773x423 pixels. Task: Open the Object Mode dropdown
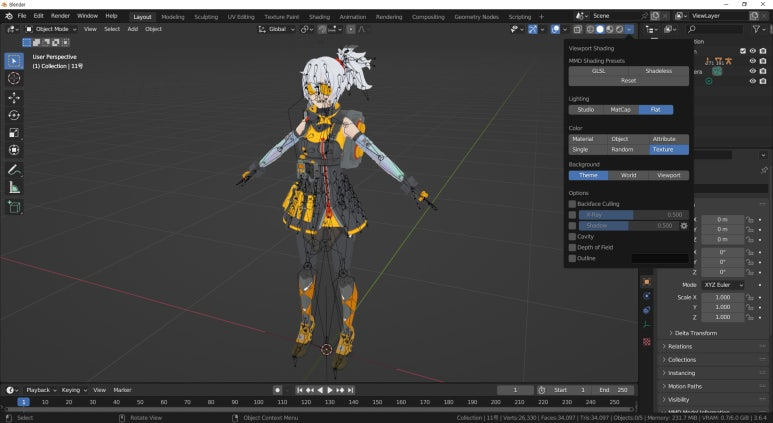[51, 29]
